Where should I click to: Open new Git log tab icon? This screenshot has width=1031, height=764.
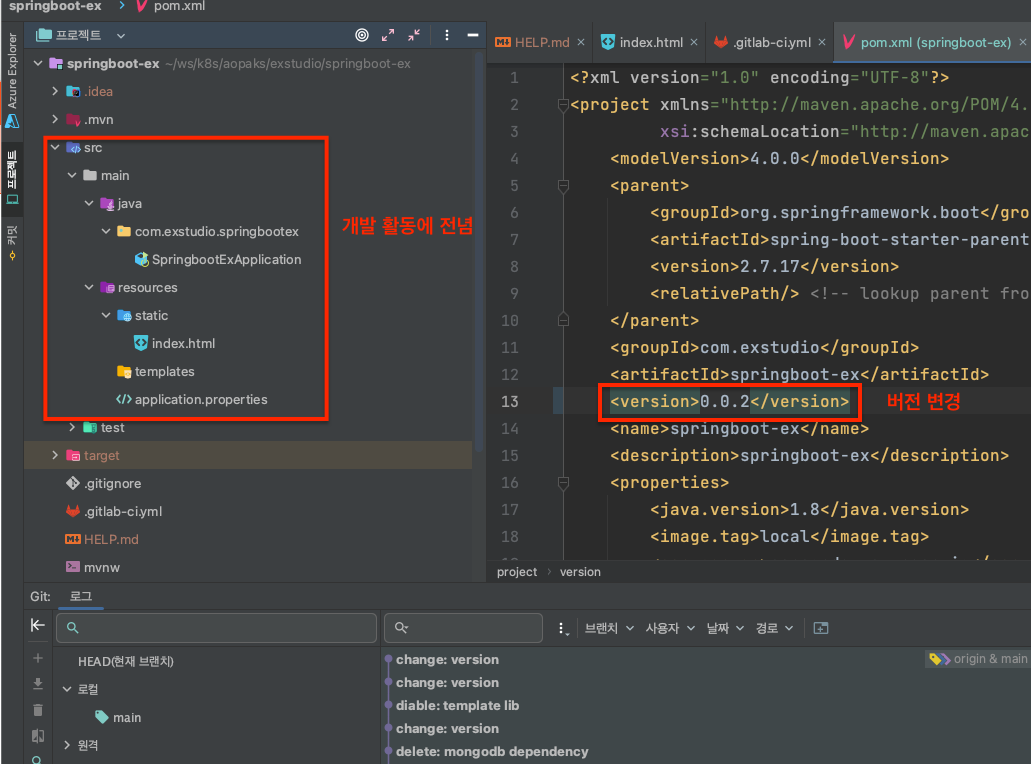(x=821, y=629)
